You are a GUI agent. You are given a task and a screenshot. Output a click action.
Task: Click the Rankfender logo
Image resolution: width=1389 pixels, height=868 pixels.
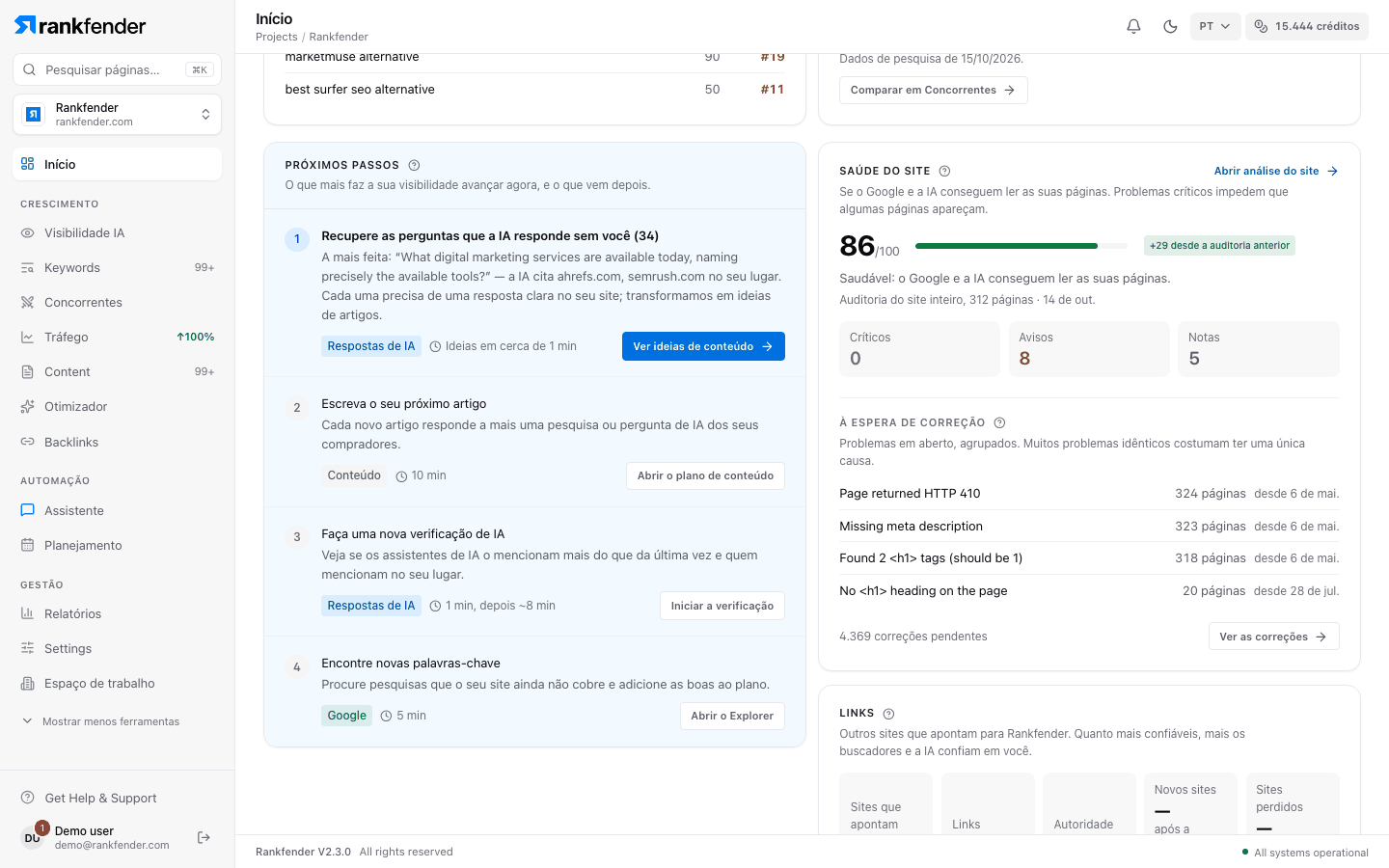point(80,25)
